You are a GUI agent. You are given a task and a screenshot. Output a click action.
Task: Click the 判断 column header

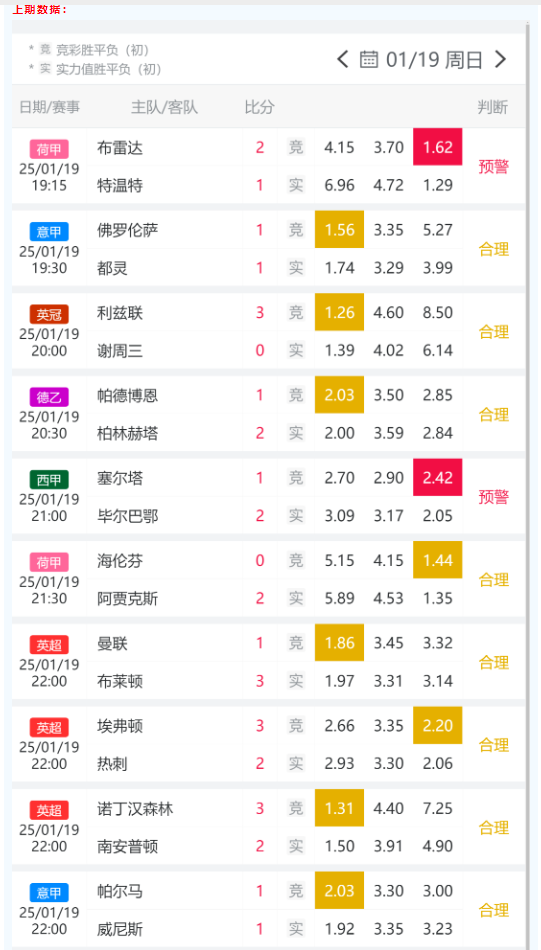493,107
